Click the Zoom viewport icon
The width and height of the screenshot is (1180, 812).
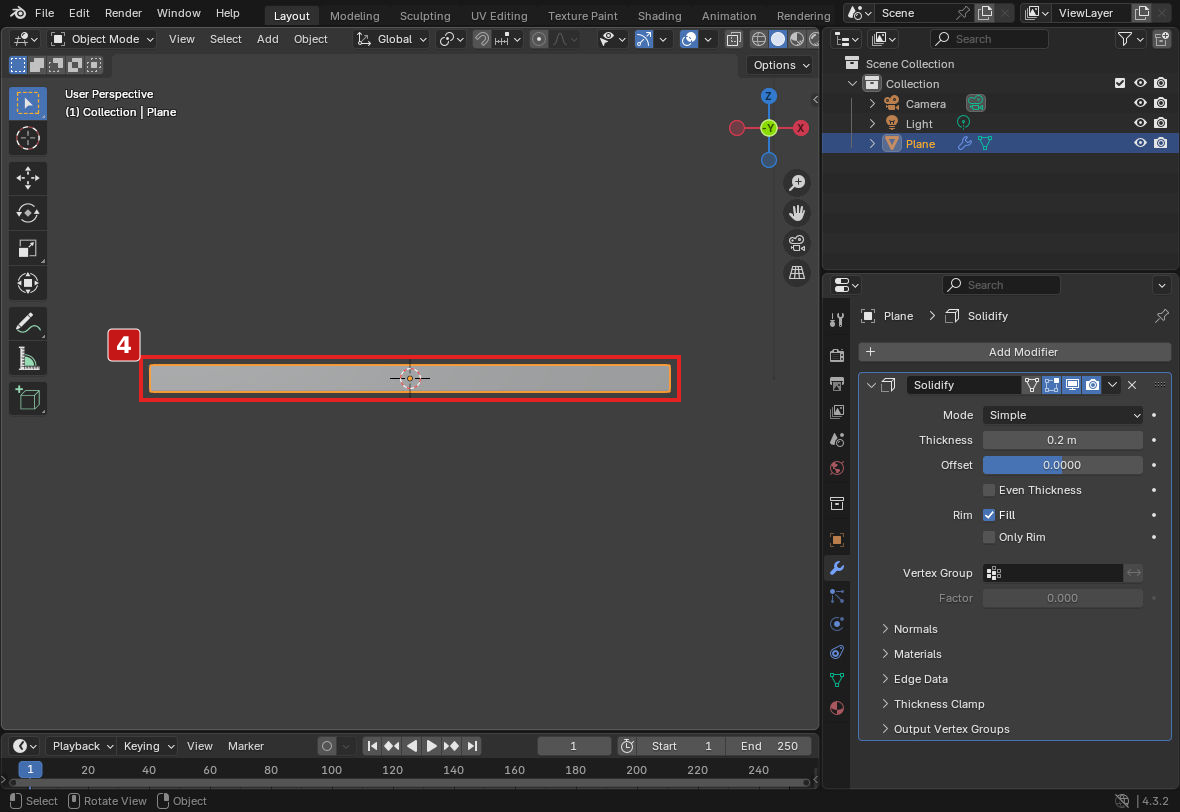797,182
